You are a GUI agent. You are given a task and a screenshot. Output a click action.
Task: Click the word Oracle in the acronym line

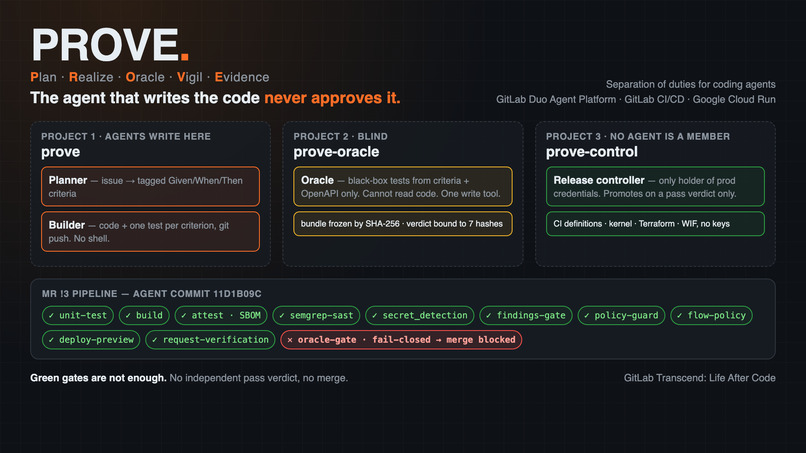[145, 77]
